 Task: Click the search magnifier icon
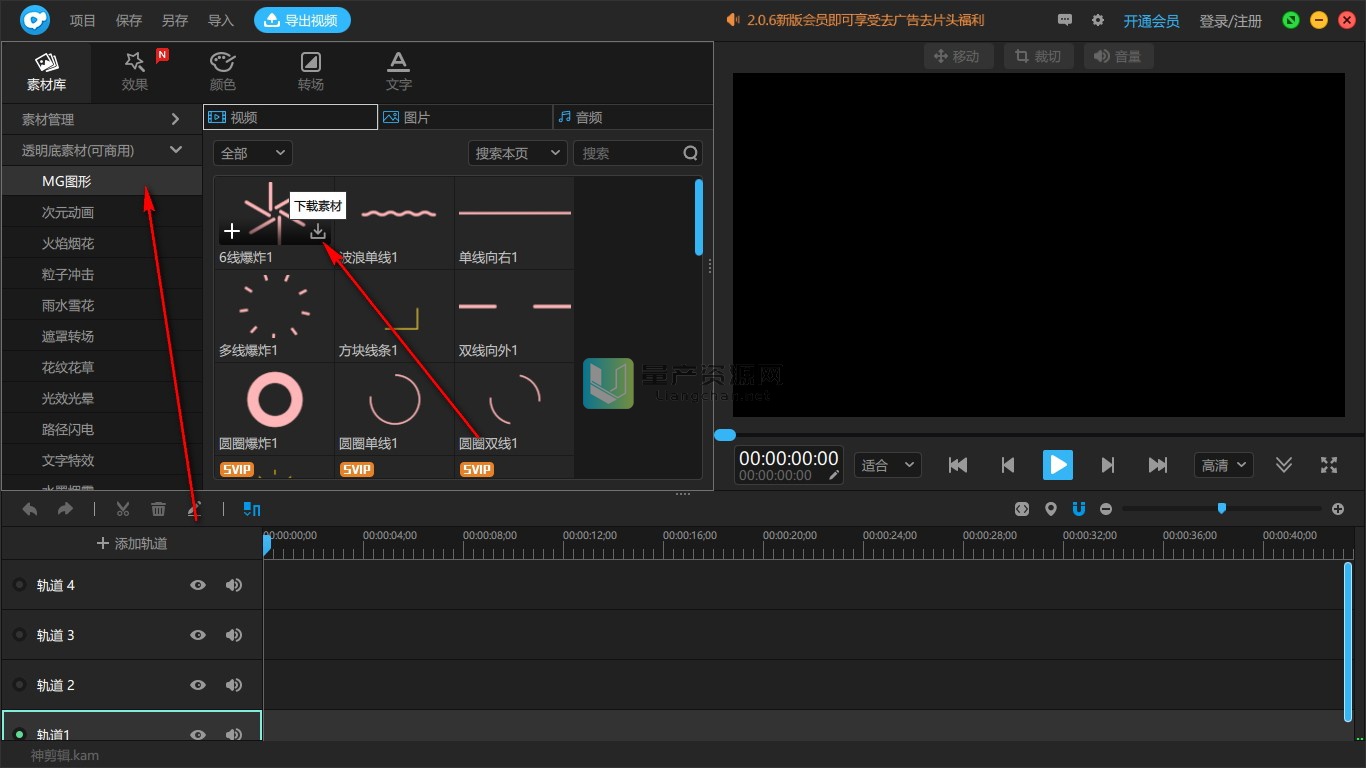pos(690,153)
